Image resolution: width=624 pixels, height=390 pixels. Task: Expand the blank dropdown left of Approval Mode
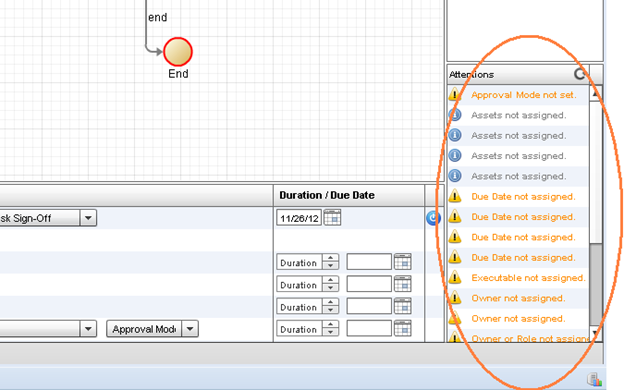[88, 329]
